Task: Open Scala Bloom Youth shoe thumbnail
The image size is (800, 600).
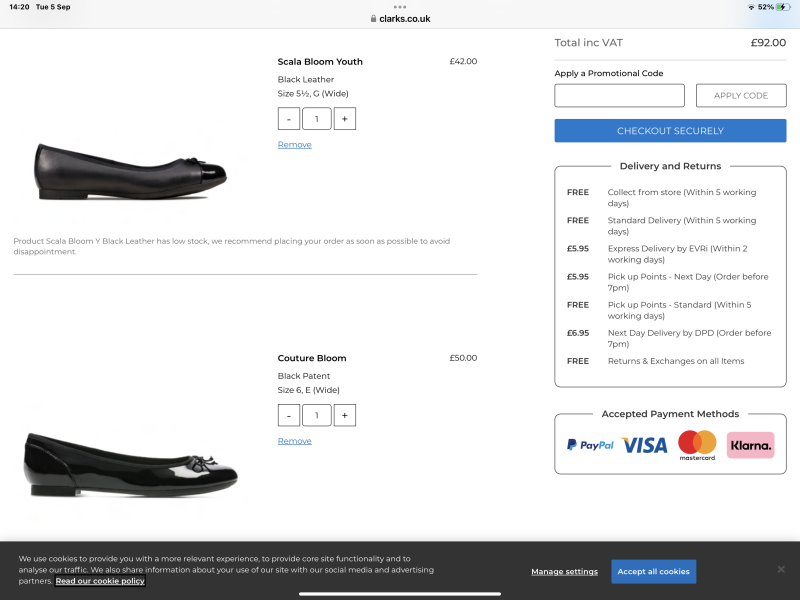Action: click(x=130, y=172)
